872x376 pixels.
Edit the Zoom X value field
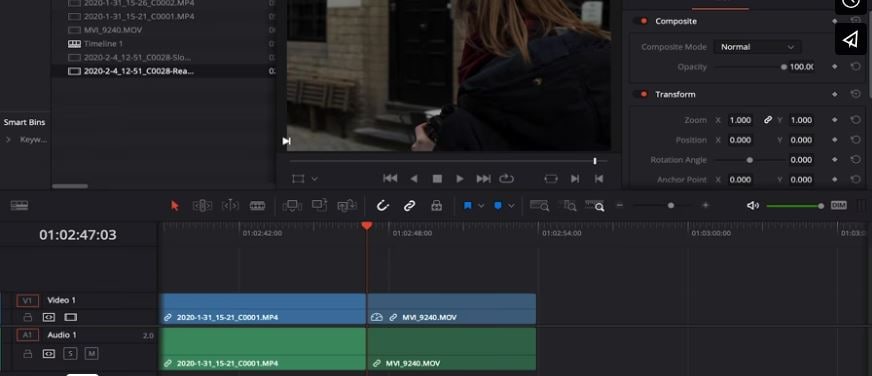tap(740, 120)
